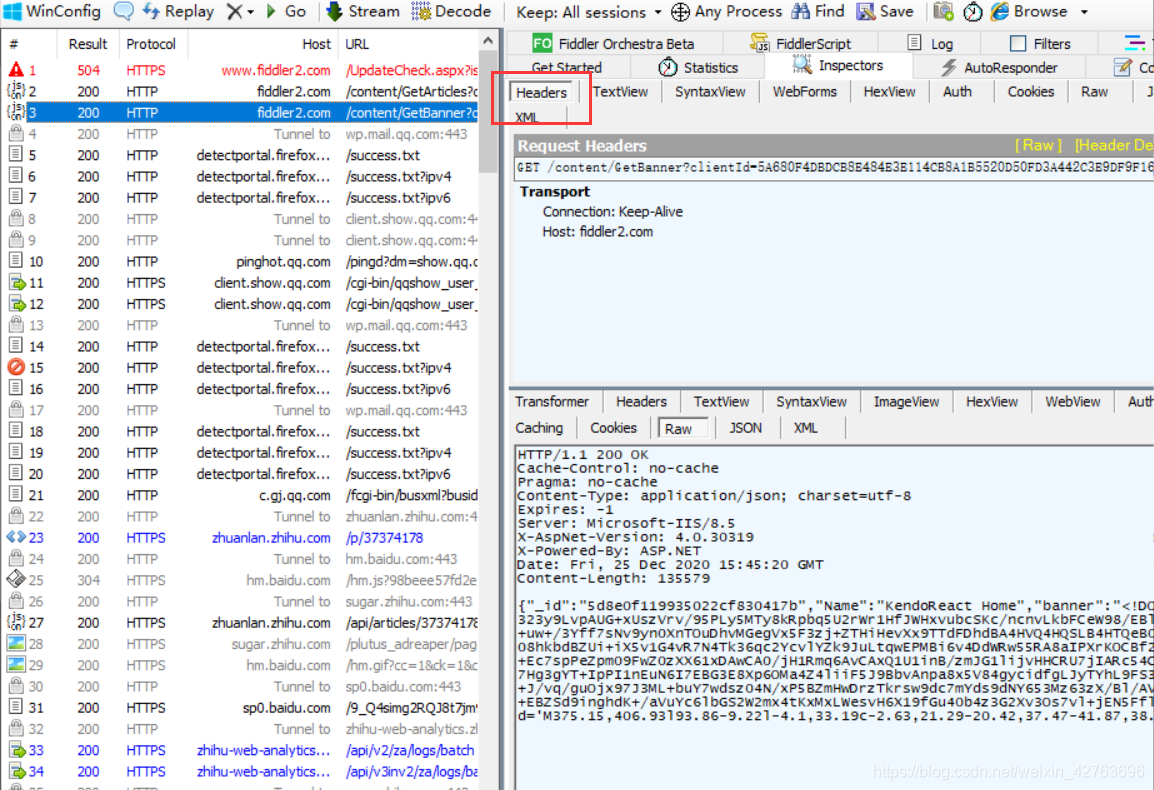1154x790 pixels.
Task: Select session 21 c.gj.qq.com row
Action: tap(241, 495)
